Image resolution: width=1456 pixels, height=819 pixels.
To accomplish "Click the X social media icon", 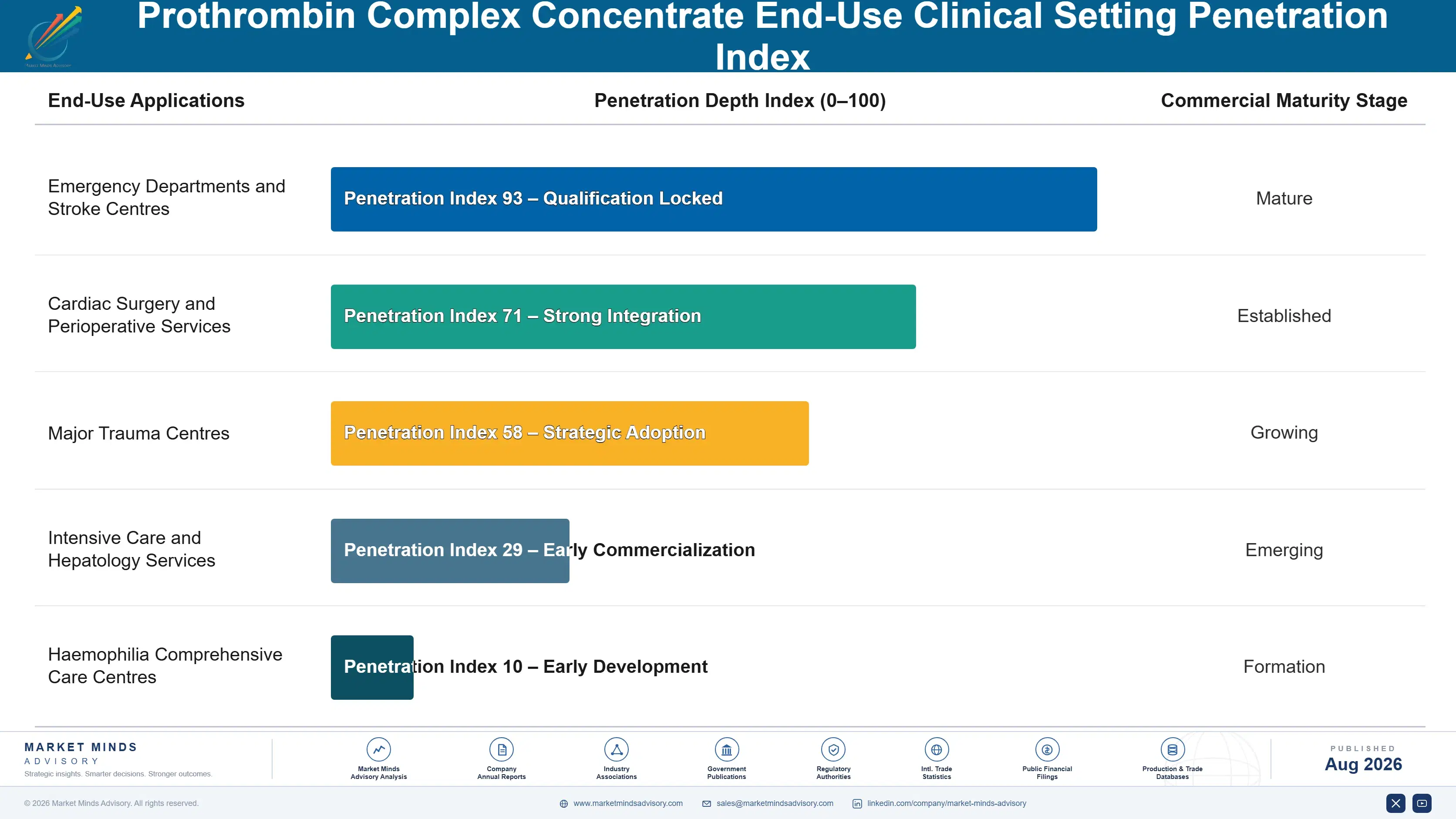I will pyautogui.click(x=1395, y=803).
